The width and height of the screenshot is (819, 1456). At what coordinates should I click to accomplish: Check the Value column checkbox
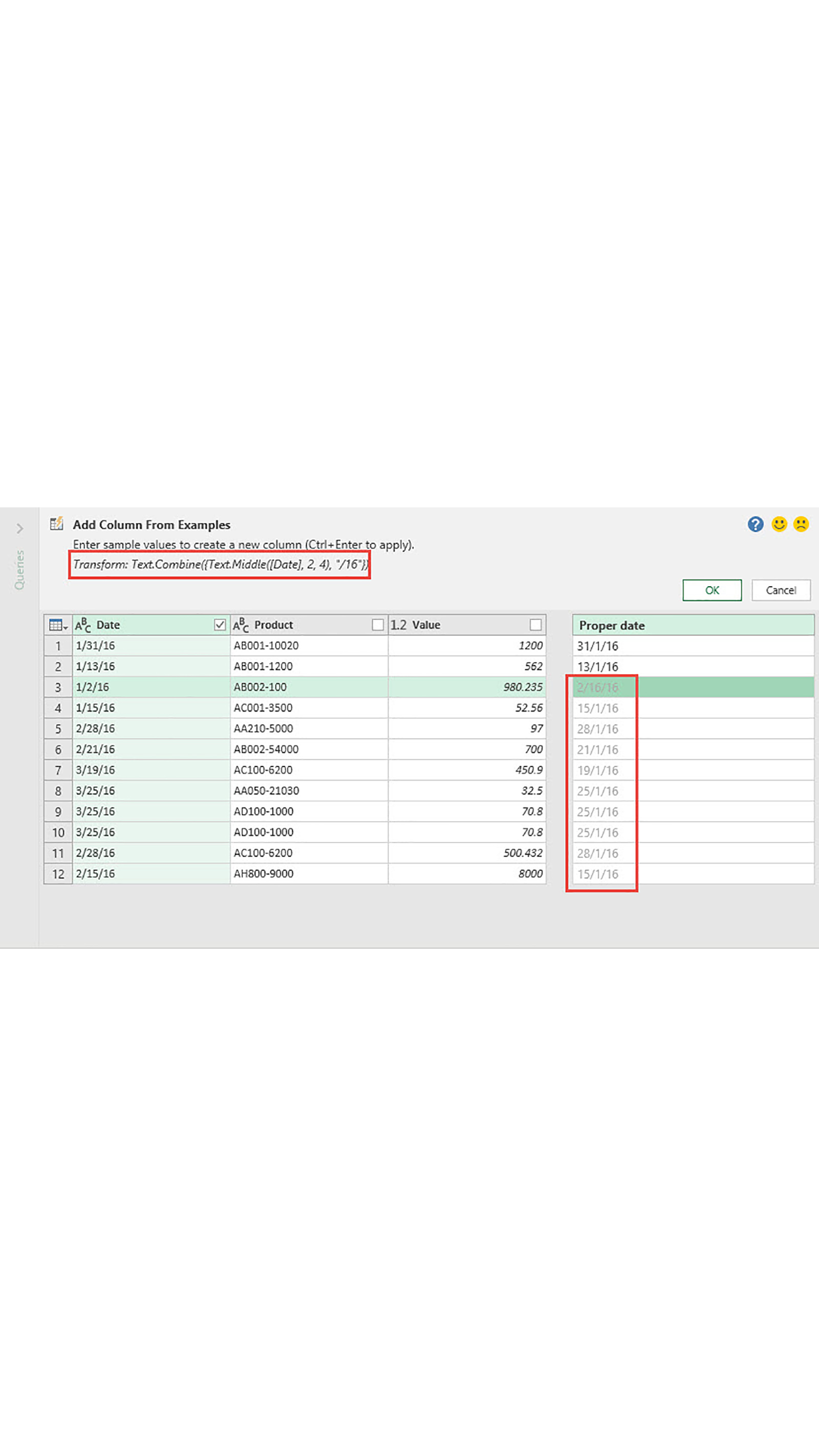point(535,625)
